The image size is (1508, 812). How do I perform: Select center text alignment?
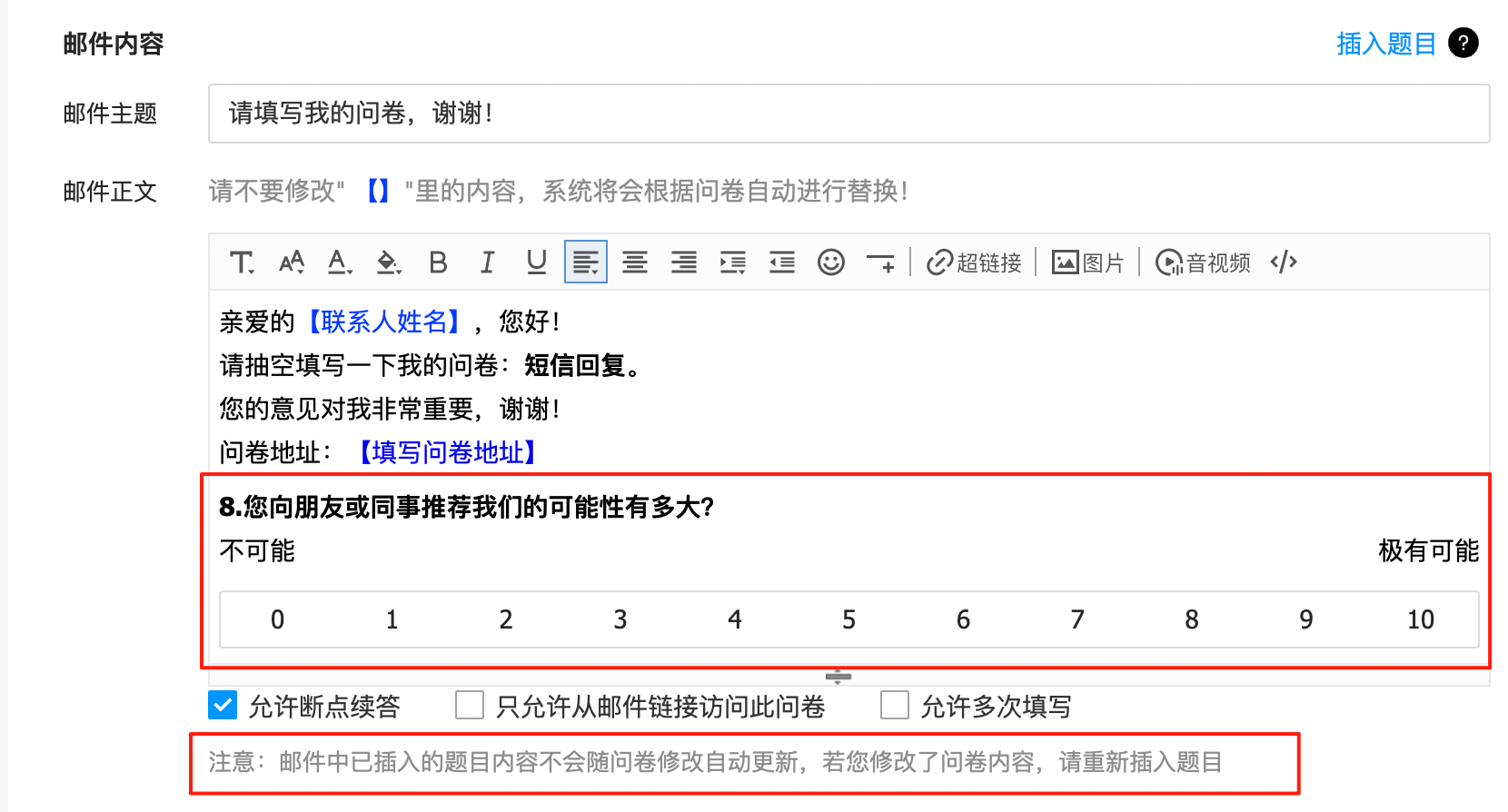coord(635,262)
